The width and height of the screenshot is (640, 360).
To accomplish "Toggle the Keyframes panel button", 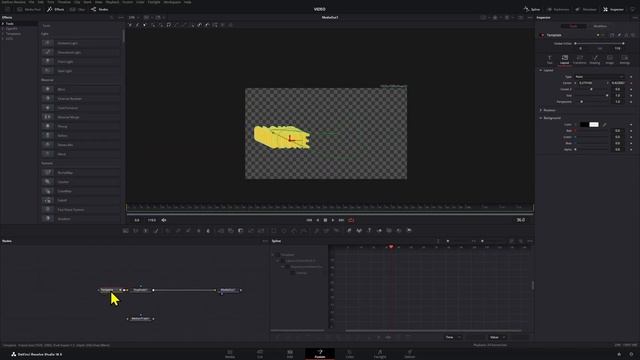I will coord(558,9).
